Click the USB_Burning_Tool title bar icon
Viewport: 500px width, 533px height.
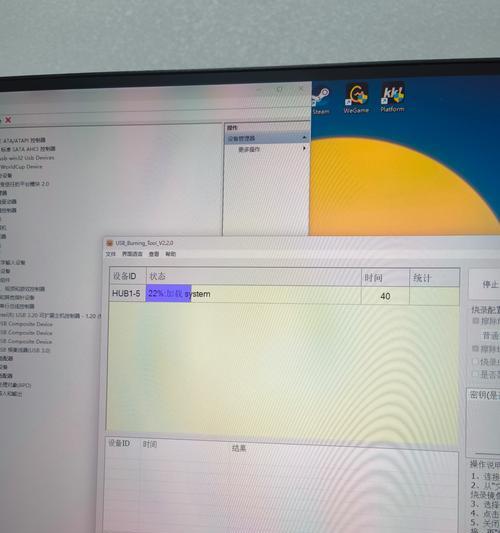(109, 243)
